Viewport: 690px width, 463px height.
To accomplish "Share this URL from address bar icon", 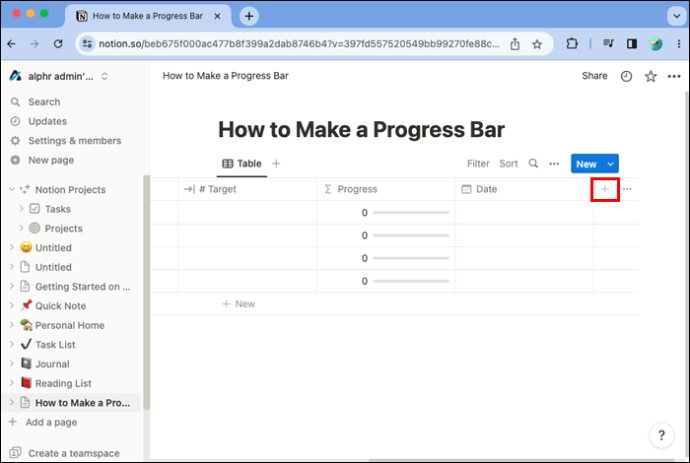I will point(515,44).
